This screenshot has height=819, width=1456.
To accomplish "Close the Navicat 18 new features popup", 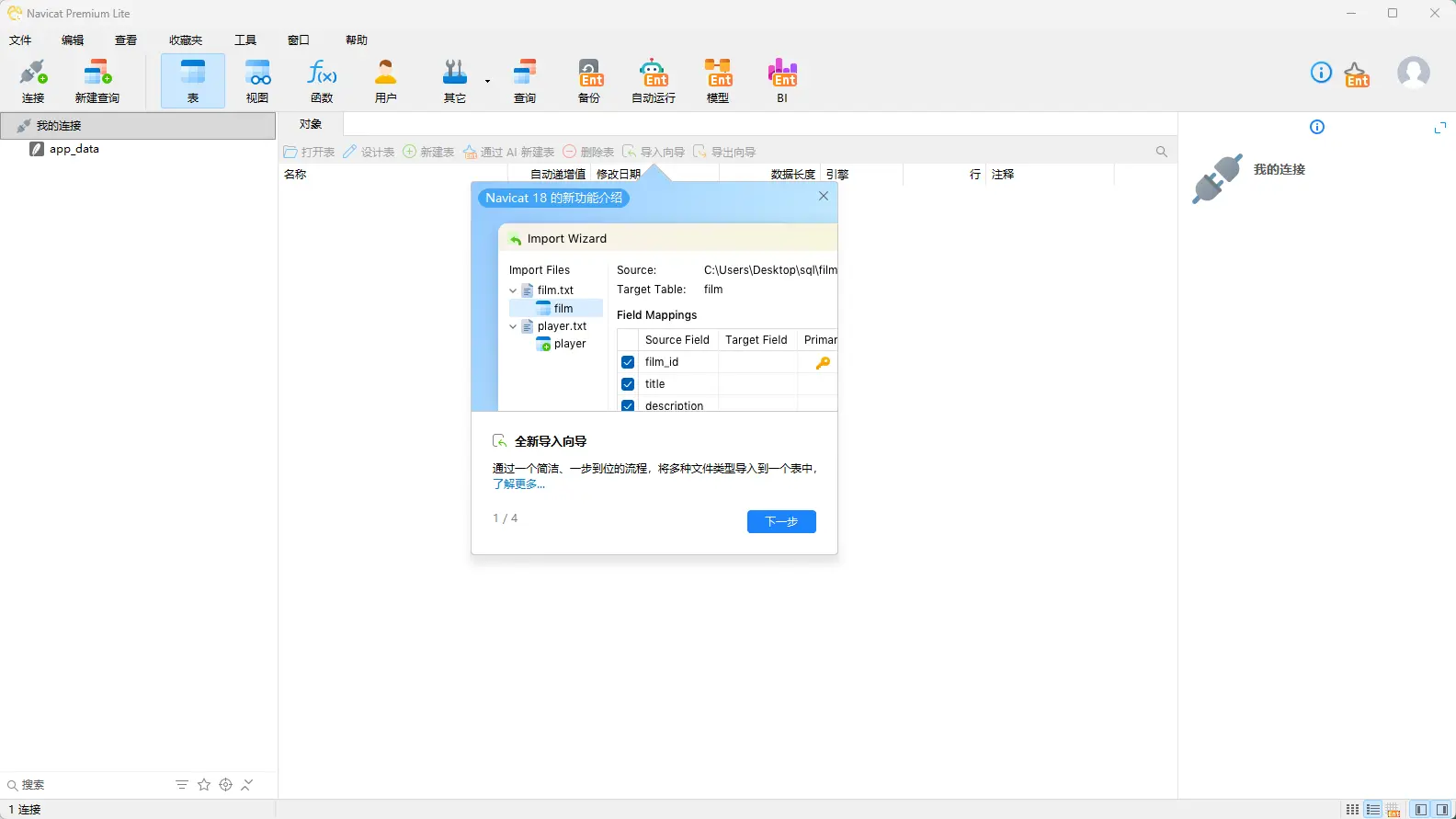I will coord(824,196).
